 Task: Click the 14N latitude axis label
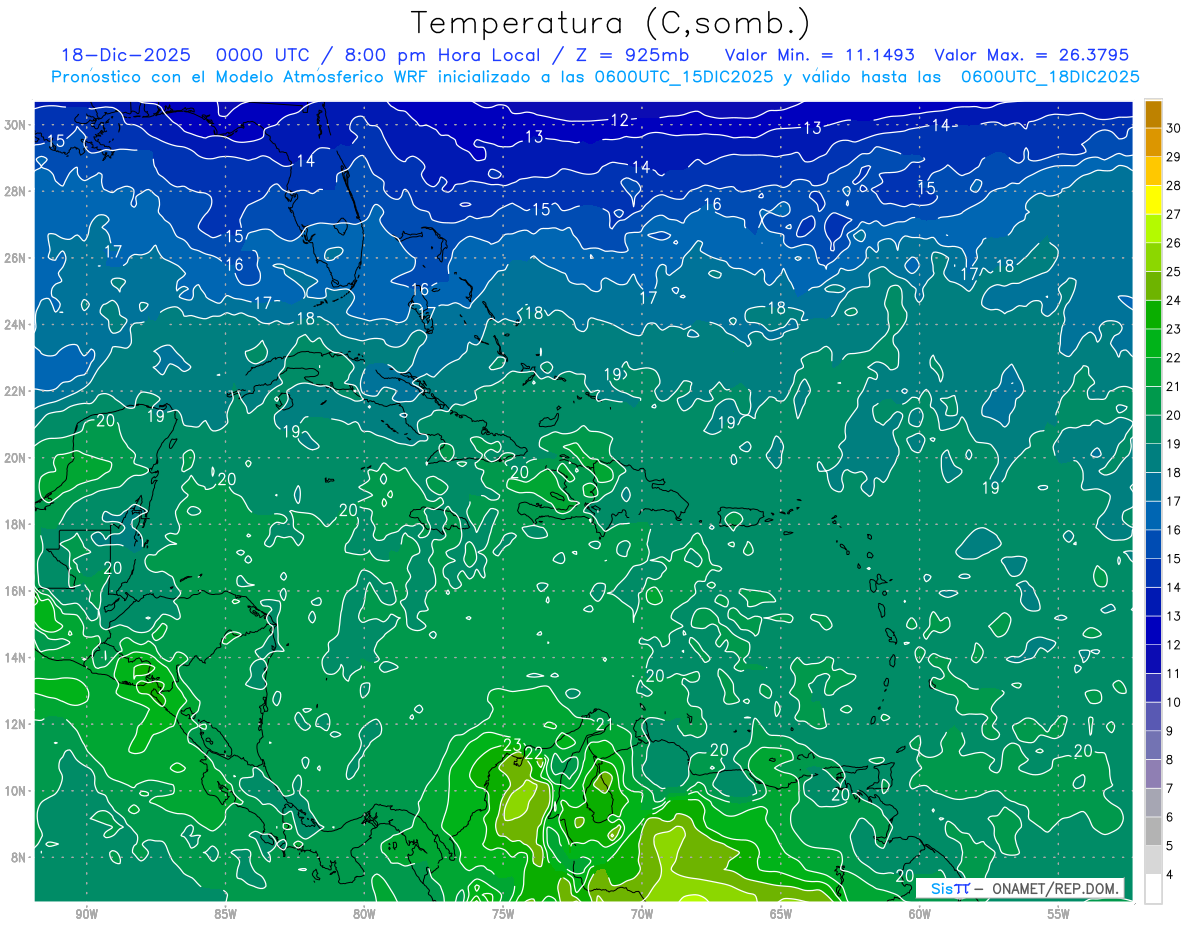pyautogui.click(x=16, y=657)
